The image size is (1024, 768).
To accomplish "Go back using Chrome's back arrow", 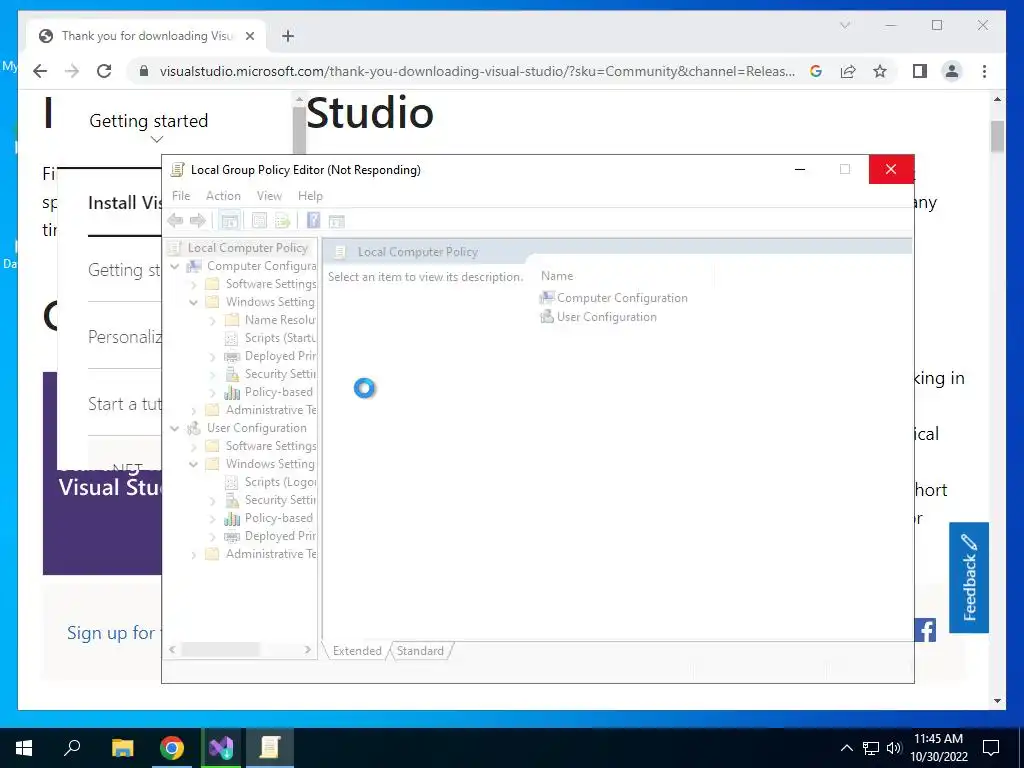I will (40, 71).
